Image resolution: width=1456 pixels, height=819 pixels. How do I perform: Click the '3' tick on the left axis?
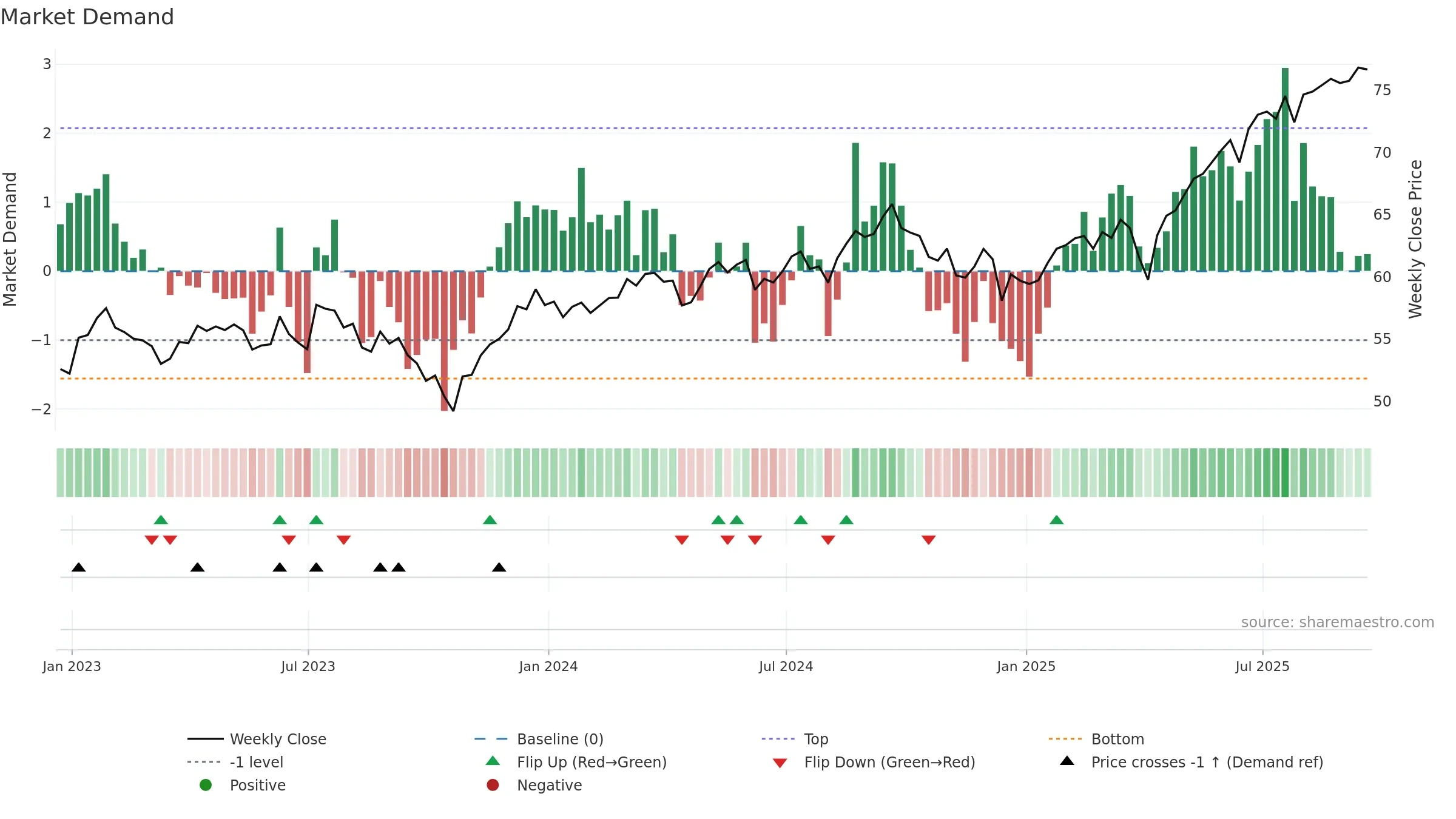[x=47, y=64]
